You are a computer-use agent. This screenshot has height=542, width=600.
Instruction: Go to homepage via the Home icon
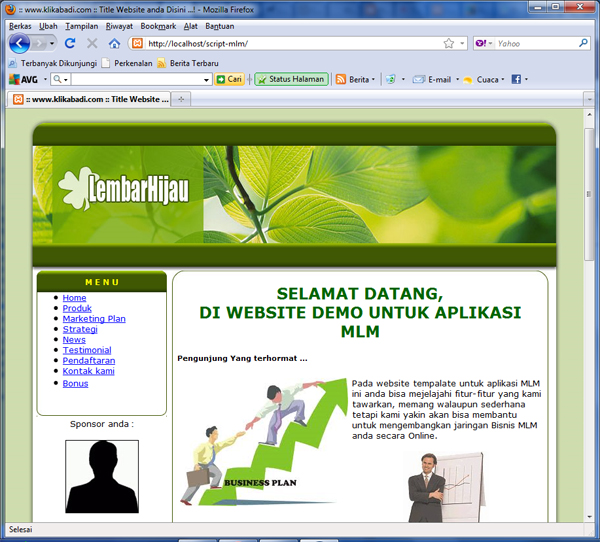pyautogui.click(x=114, y=44)
